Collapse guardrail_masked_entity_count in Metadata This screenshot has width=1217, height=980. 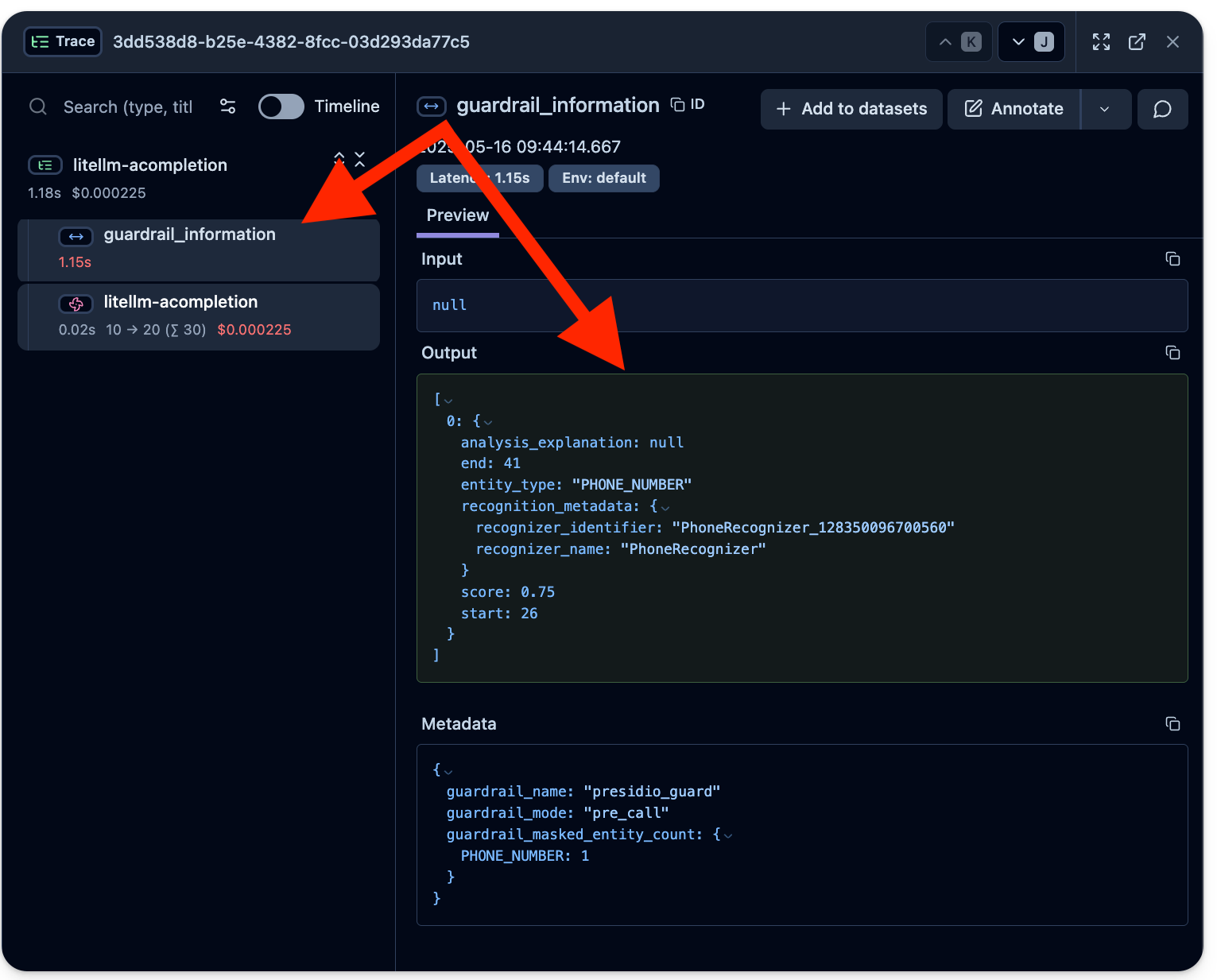click(x=727, y=835)
